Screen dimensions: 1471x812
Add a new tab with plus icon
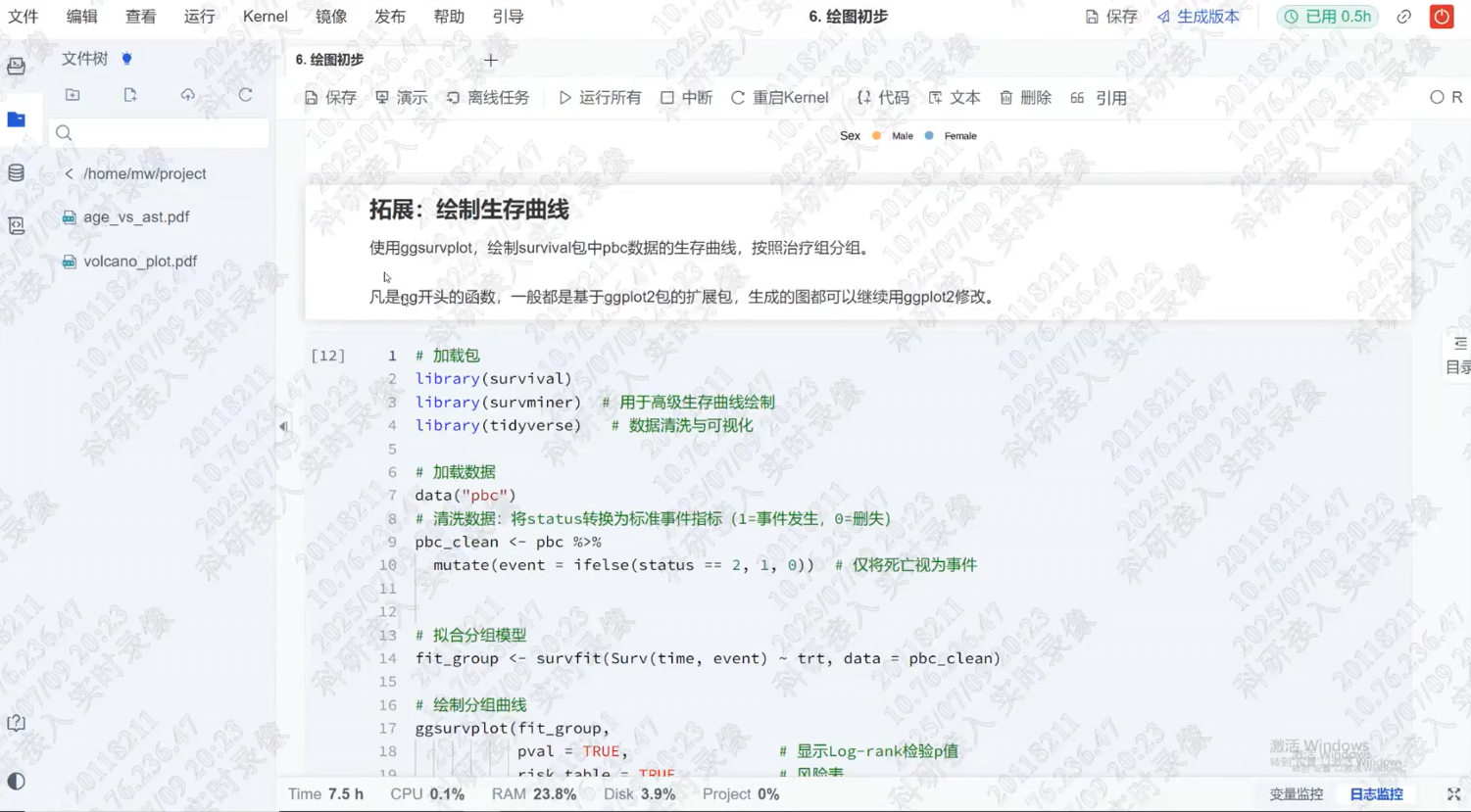(491, 61)
